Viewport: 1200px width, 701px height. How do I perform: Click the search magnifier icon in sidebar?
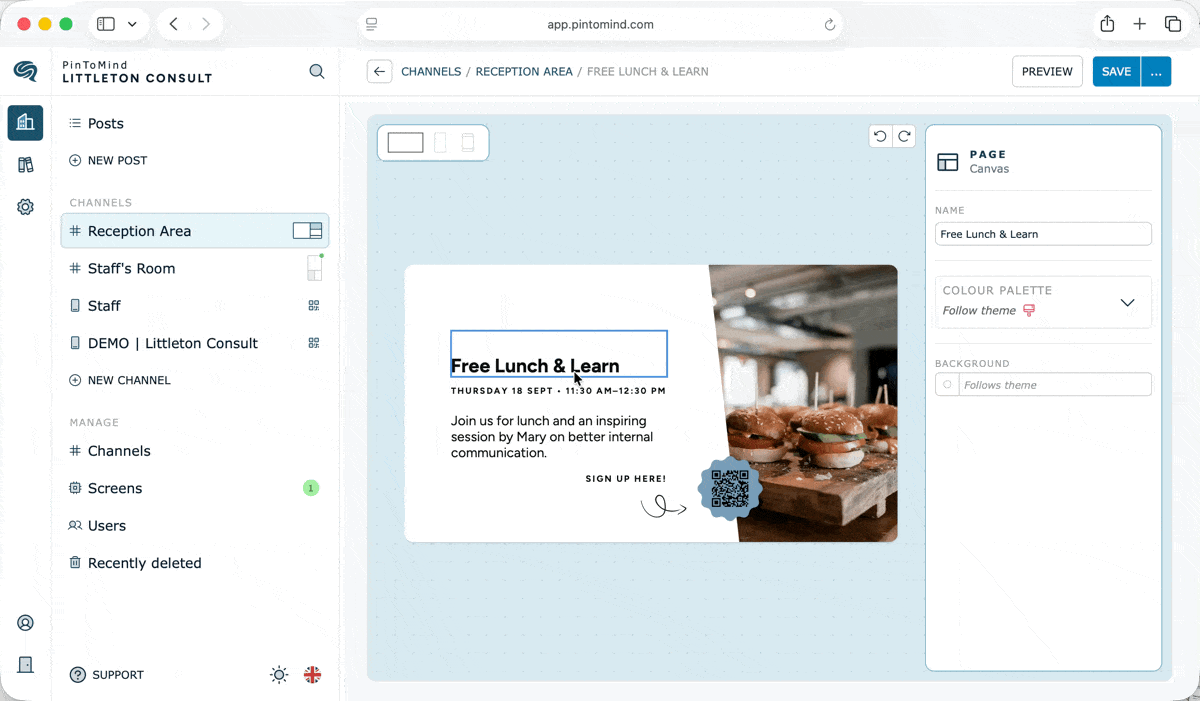click(317, 71)
